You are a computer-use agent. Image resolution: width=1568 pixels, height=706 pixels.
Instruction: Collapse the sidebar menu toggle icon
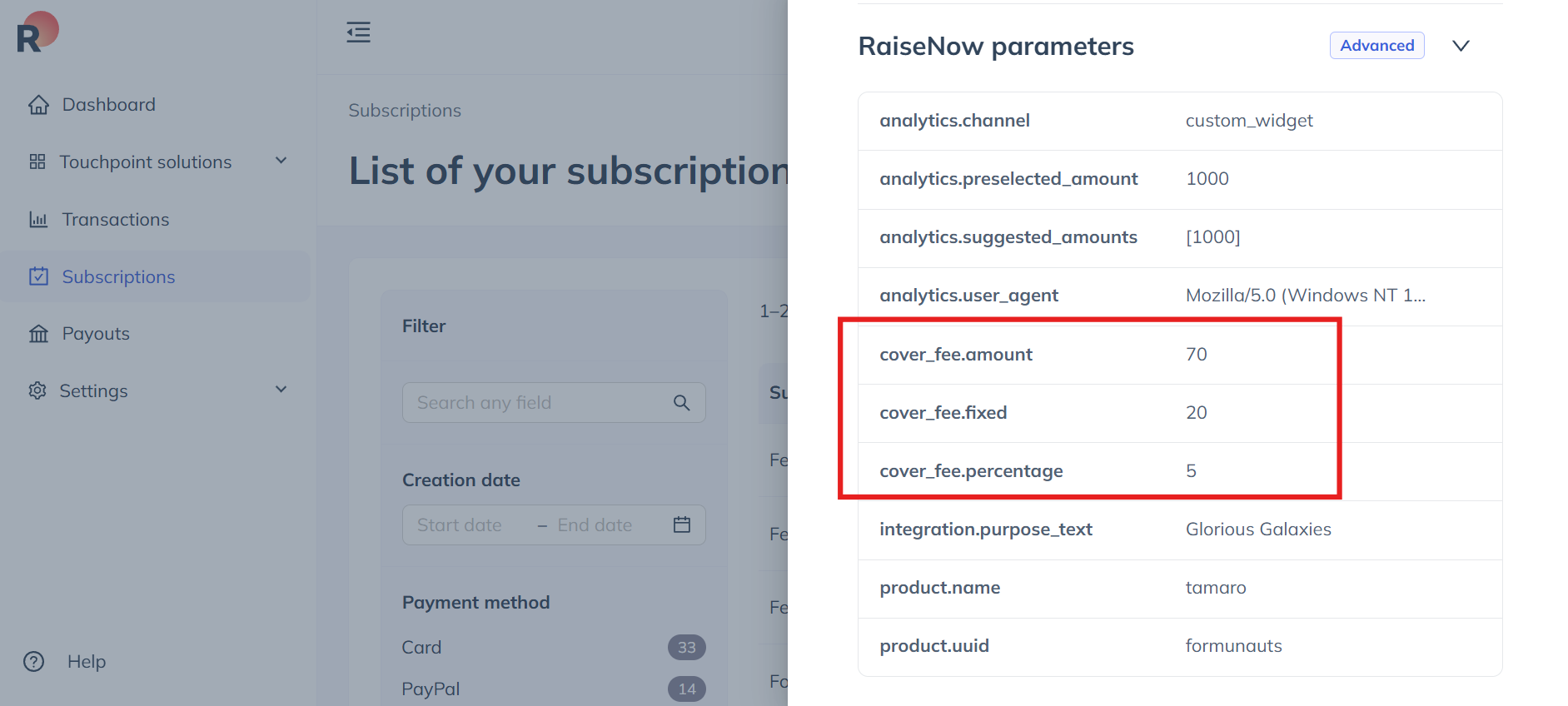pos(358,32)
